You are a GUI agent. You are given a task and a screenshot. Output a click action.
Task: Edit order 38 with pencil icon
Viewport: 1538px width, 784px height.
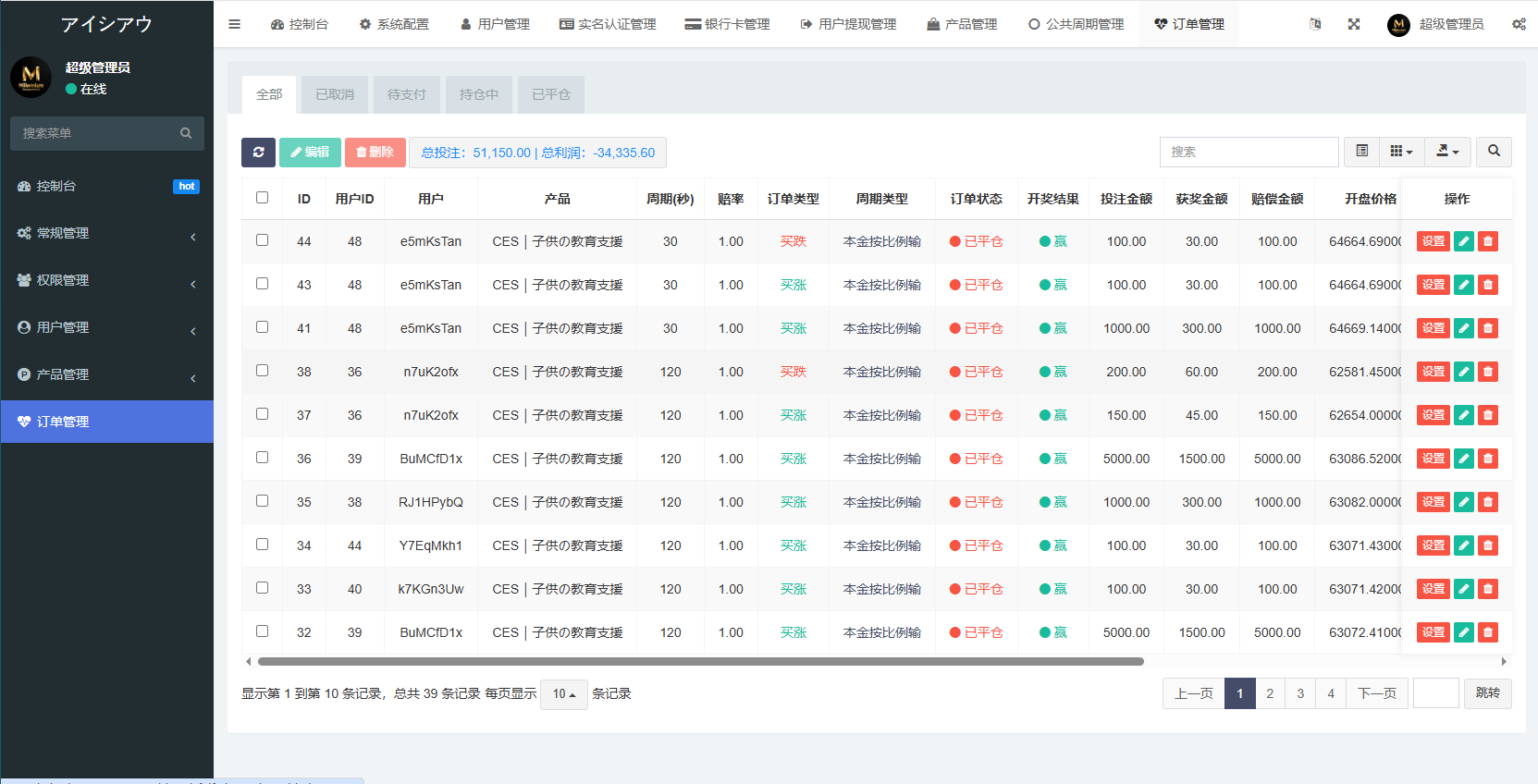point(1464,372)
